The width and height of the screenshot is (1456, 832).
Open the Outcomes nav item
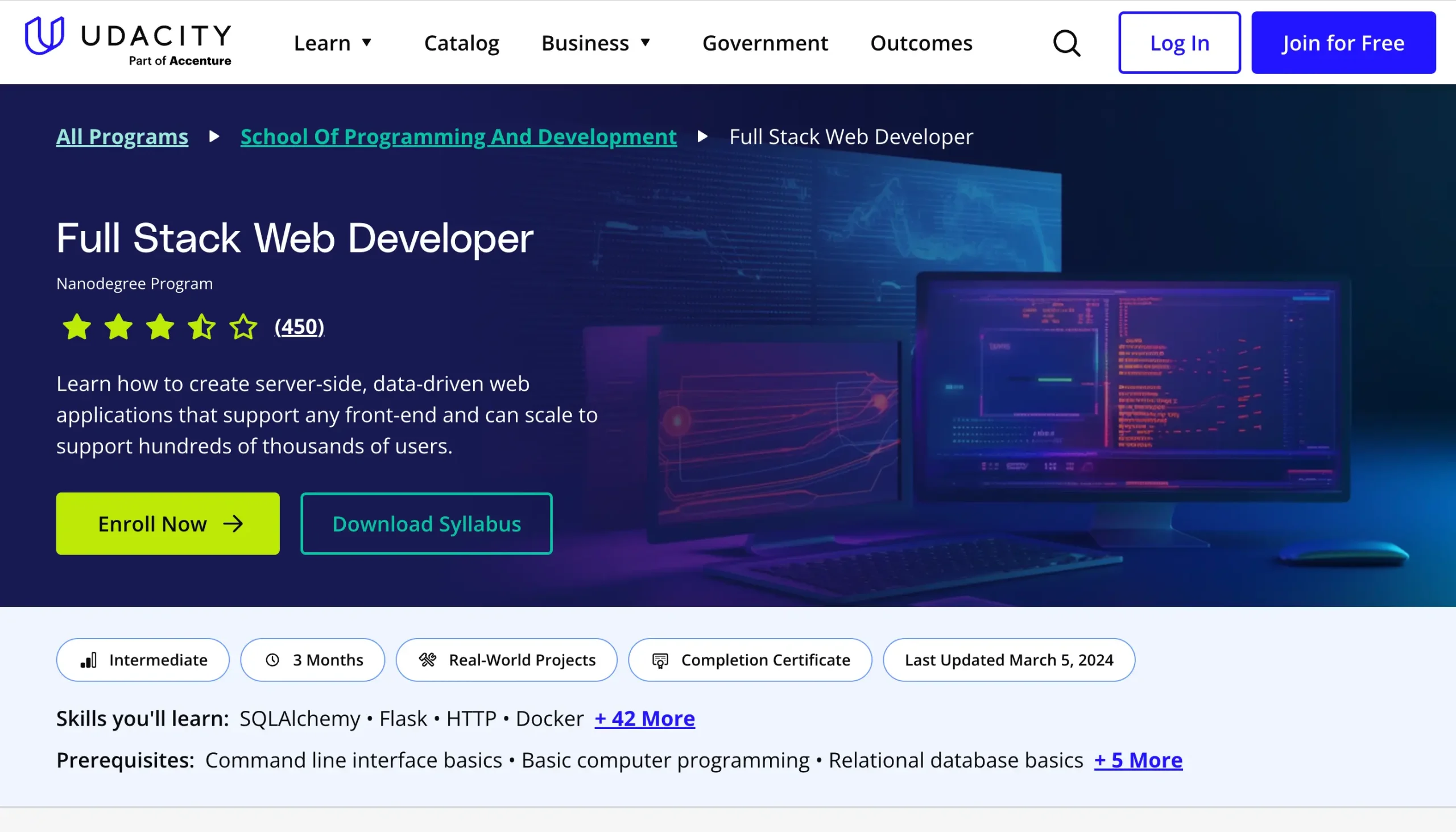pyautogui.click(x=921, y=43)
